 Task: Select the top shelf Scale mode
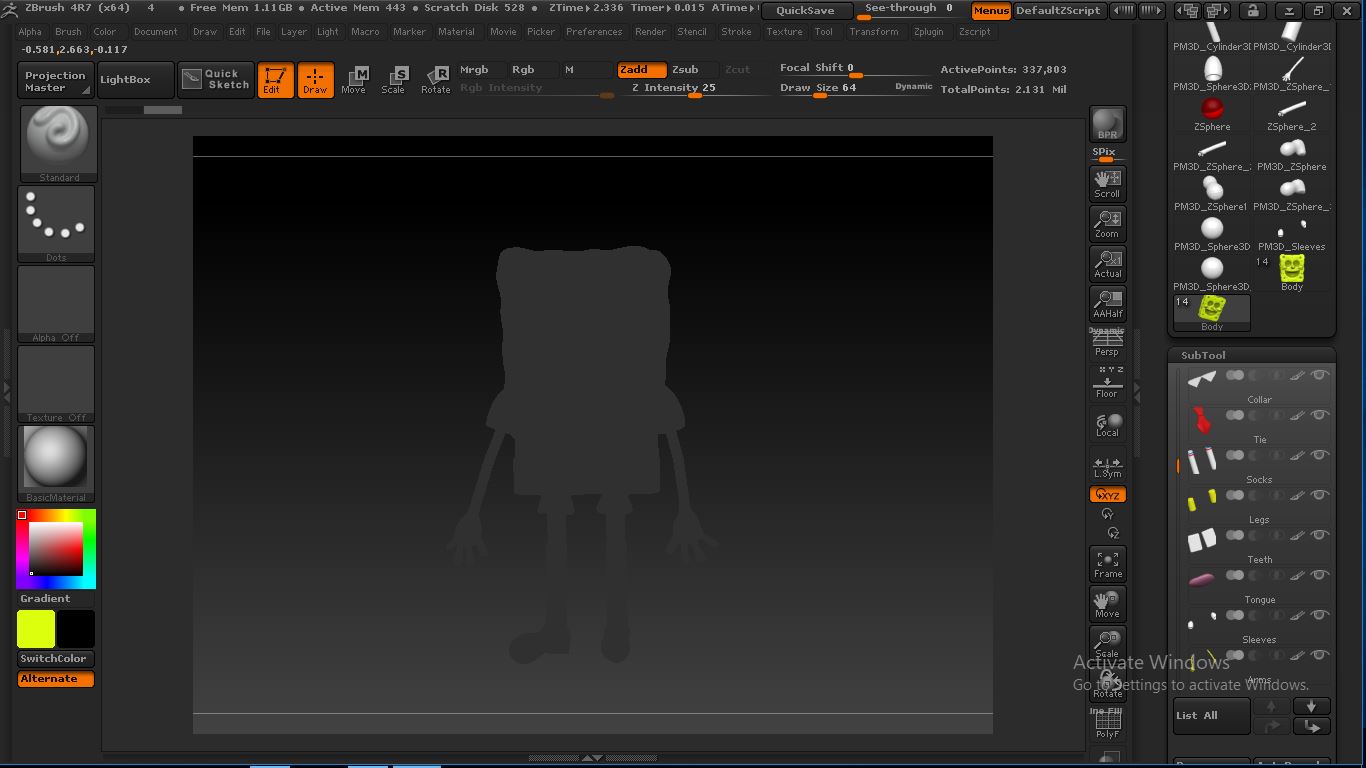click(x=394, y=80)
